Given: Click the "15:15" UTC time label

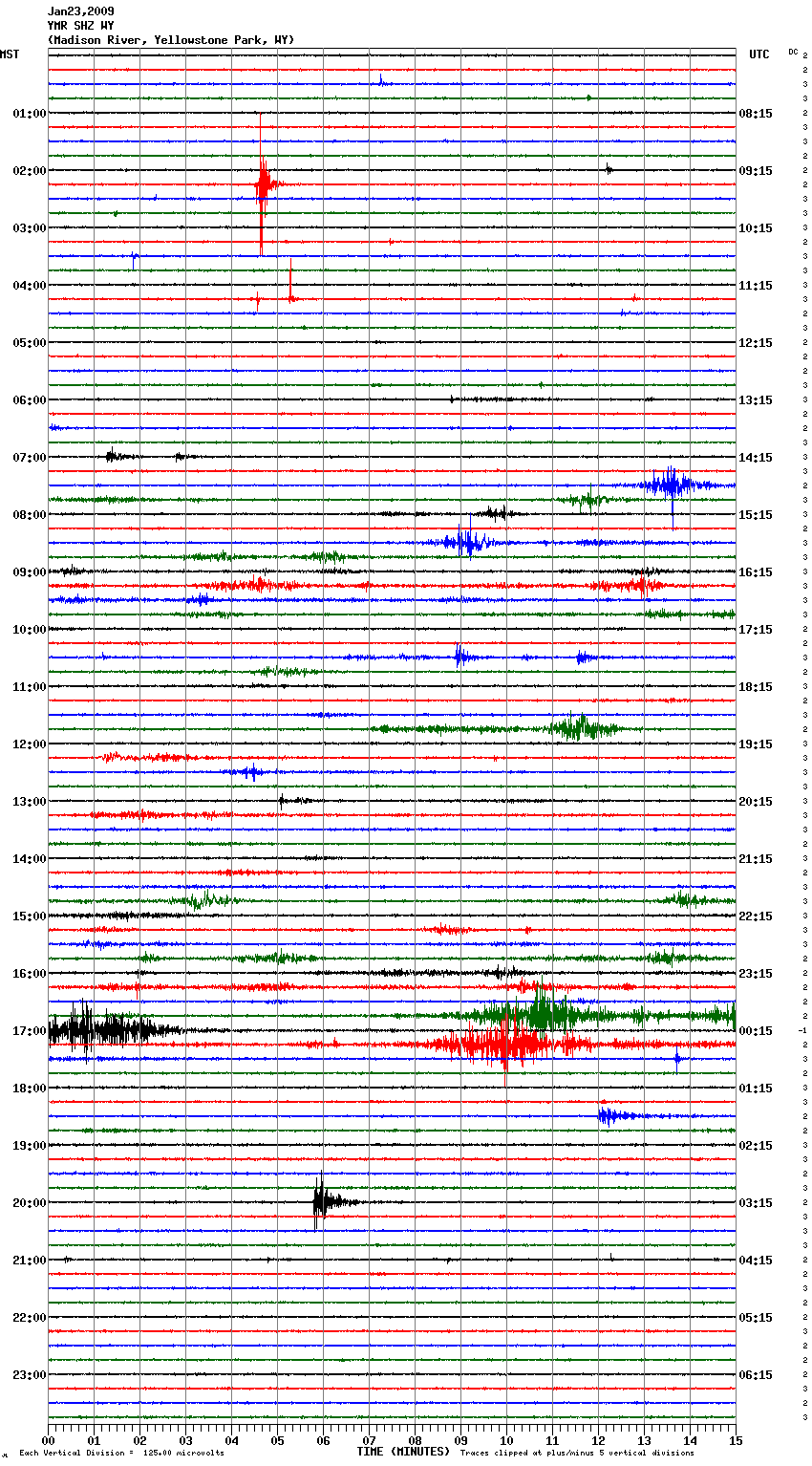Looking at the screenshot, I should 756,515.
